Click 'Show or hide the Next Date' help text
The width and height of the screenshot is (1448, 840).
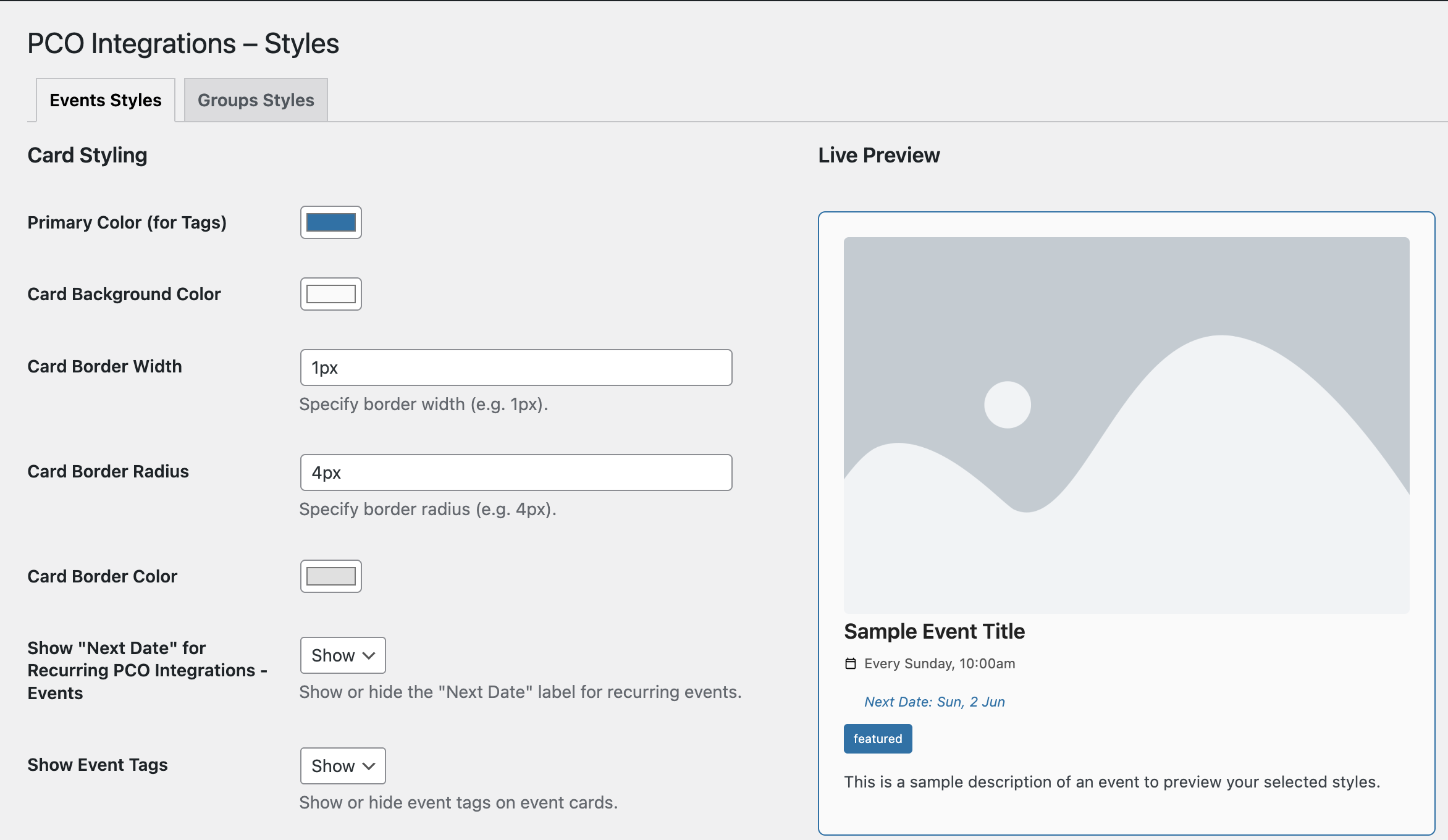(520, 692)
